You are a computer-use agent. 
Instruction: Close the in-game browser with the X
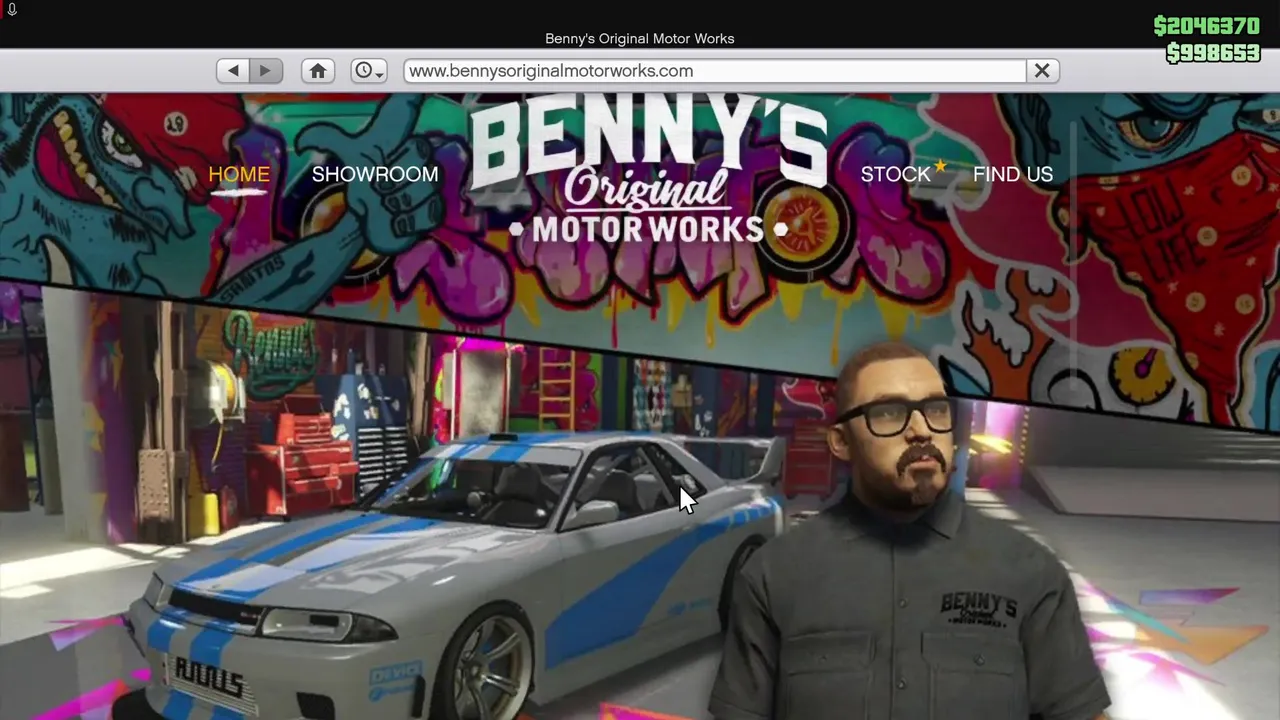point(1042,71)
